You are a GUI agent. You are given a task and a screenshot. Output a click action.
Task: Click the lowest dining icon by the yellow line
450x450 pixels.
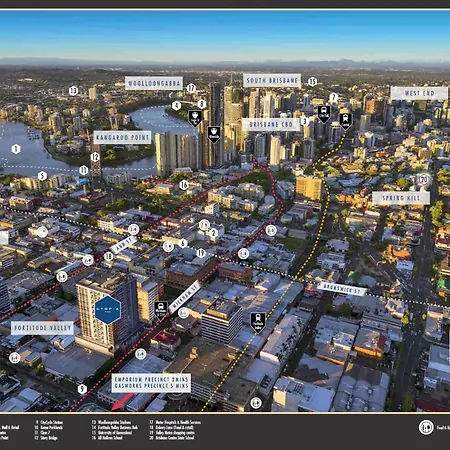point(256,403)
